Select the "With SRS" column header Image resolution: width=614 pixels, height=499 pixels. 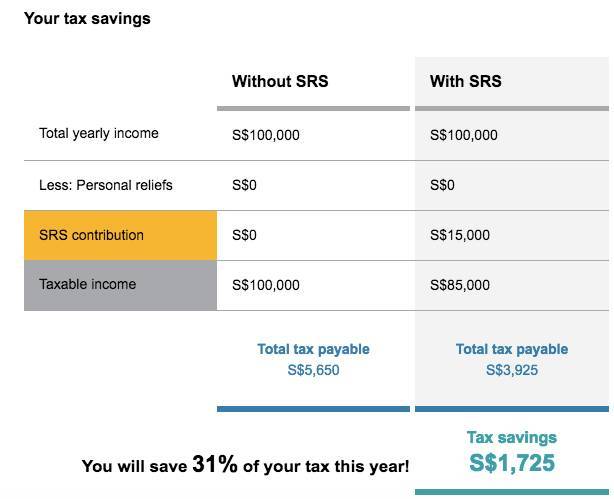click(x=467, y=82)
